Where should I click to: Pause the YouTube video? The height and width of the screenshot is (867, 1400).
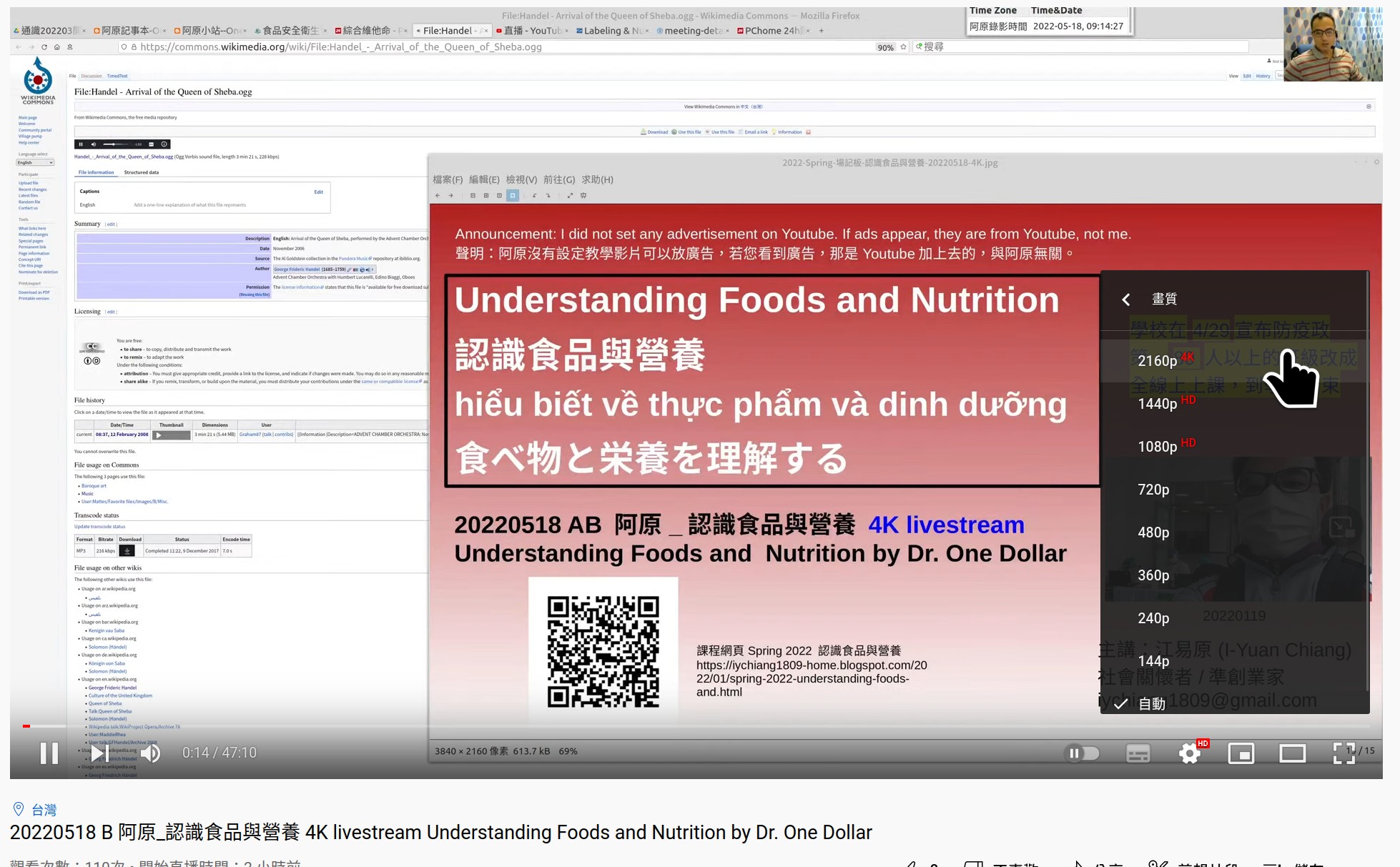[x=49, y=753]
